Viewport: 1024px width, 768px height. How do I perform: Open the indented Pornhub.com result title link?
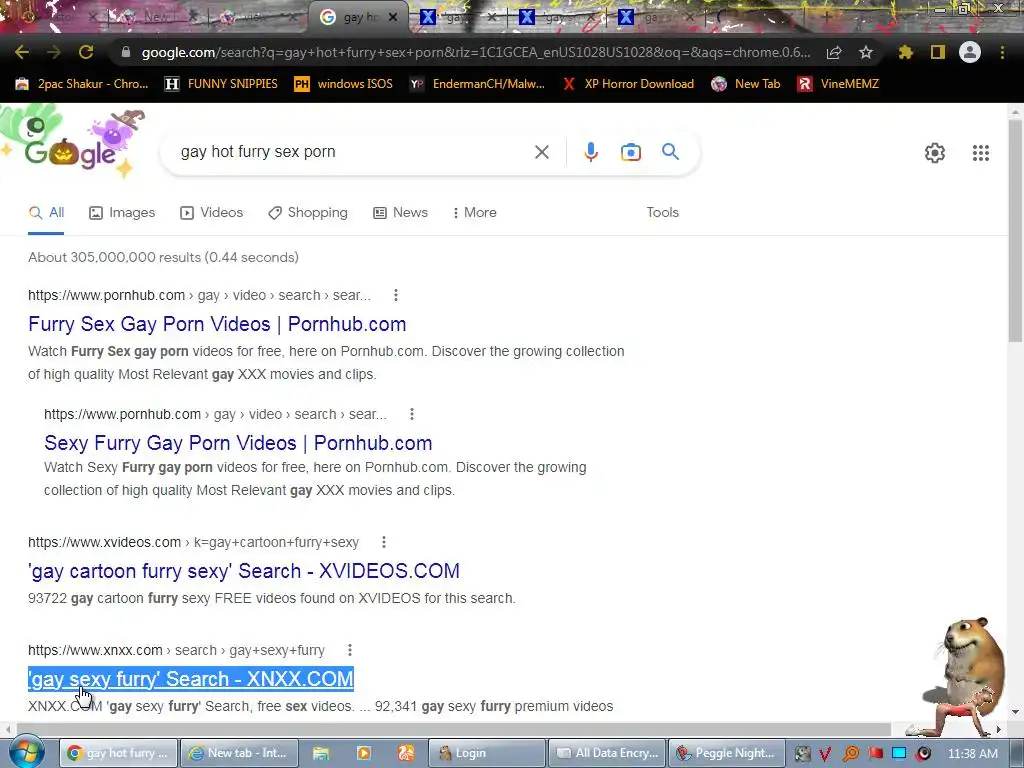238,443
